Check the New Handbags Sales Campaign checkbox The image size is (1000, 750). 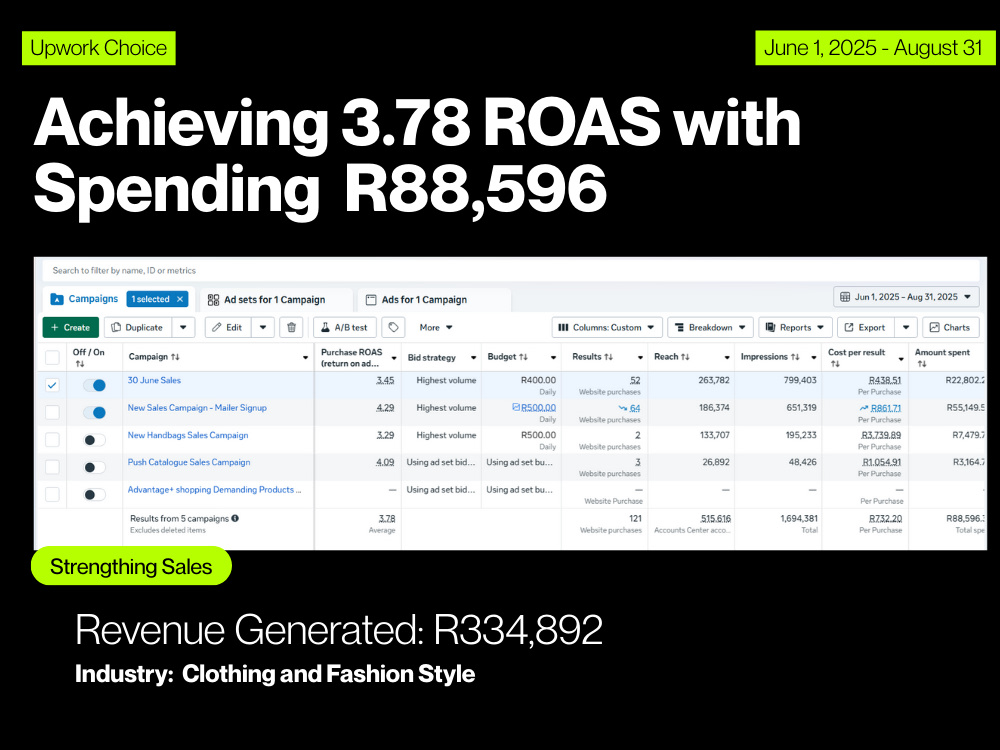click(x=52, y=440)
